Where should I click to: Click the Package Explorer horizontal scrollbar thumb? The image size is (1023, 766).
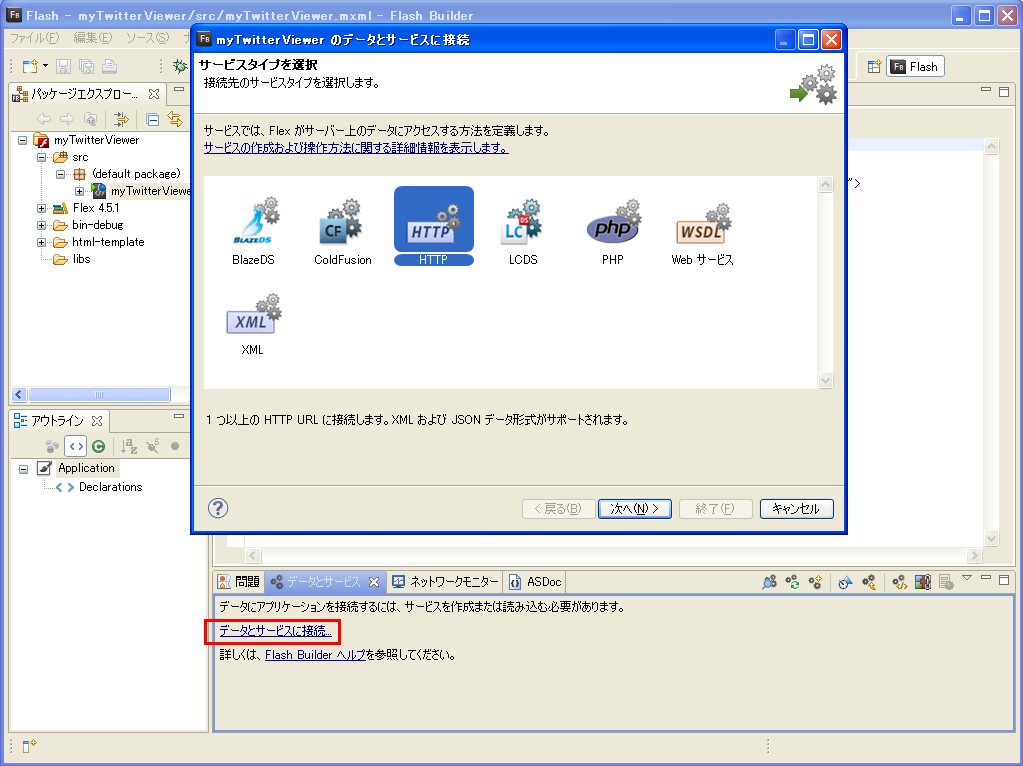(99, 395)
